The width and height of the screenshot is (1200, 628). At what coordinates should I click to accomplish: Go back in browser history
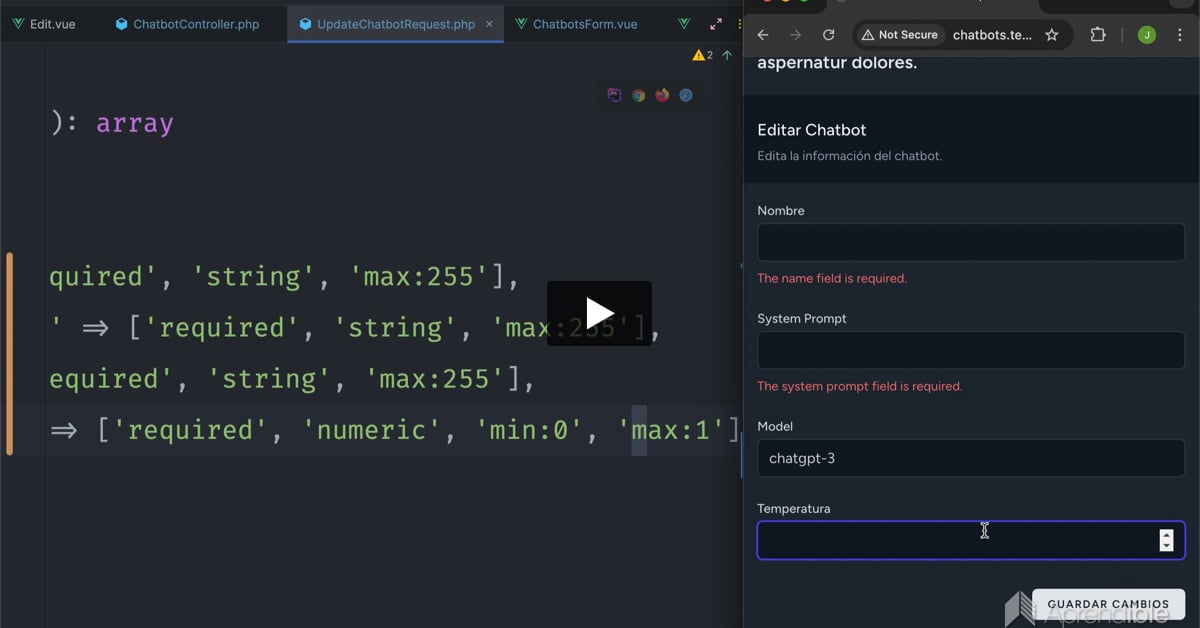coord(763,35)
